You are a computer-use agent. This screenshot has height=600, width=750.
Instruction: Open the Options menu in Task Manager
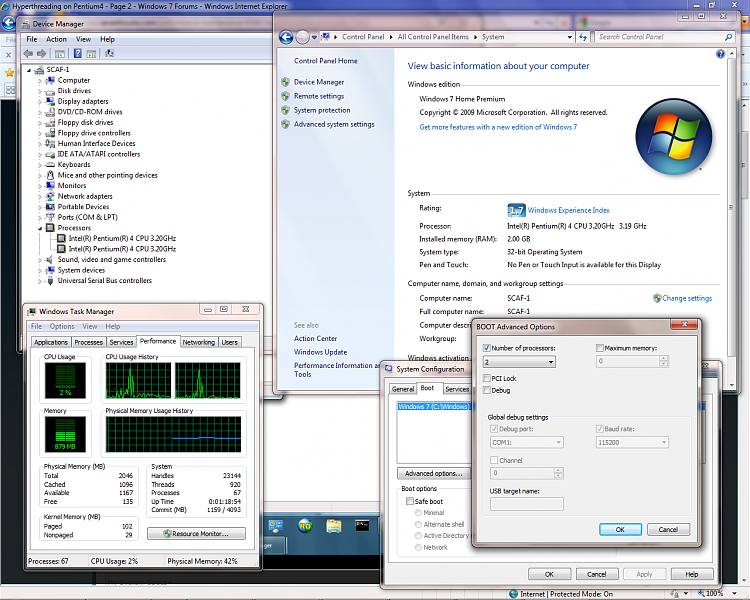[x=62, y=326]
